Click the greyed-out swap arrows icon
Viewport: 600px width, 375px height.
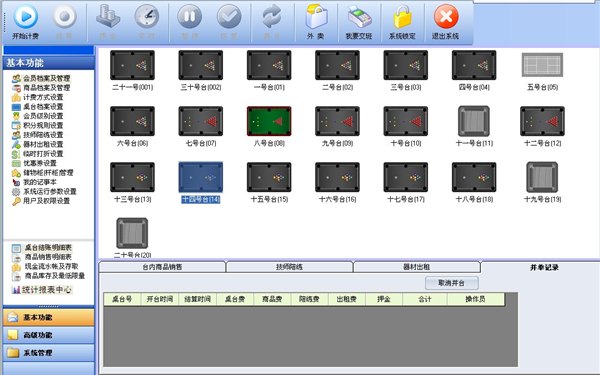pyautogui.click(x=272, y=16)
